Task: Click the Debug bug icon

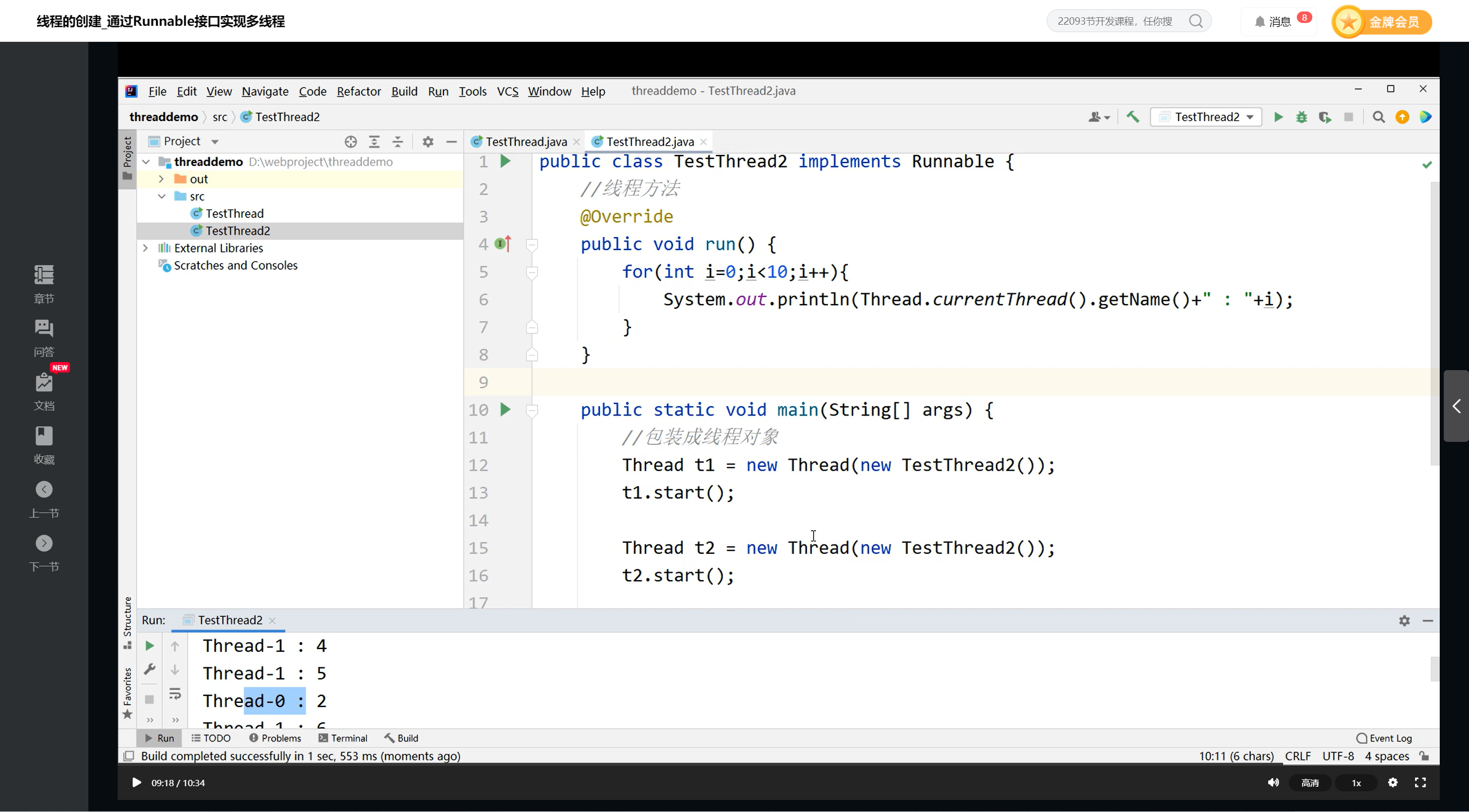Action: point(1301,117)
